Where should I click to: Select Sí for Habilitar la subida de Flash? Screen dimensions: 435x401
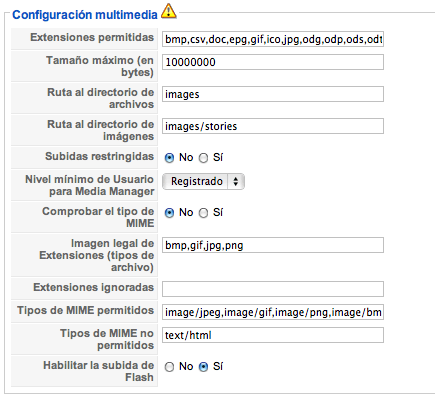[x=203, y=367]
